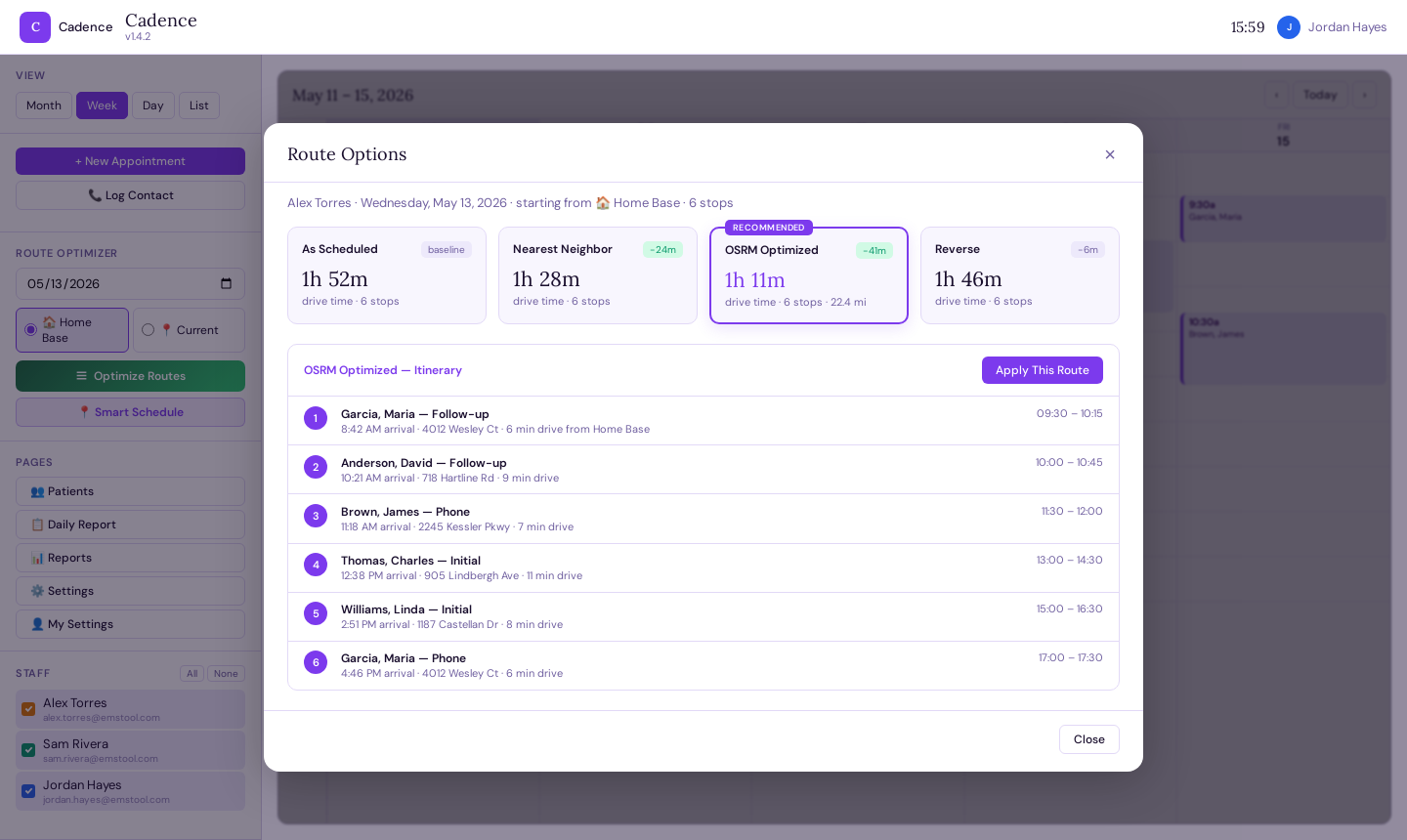Screen dimensions: 1407x840
Task: Click the -24m savings badge
Action: [662, 250]
